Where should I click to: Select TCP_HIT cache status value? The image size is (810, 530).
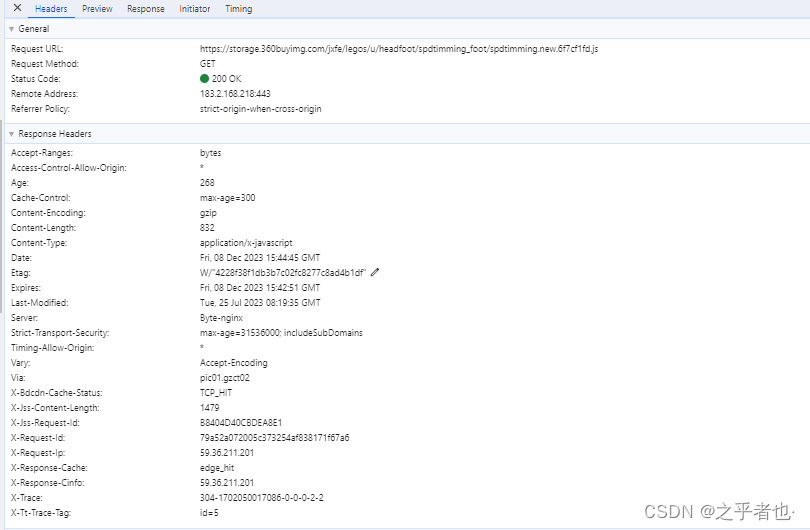(x=216, y=393)
